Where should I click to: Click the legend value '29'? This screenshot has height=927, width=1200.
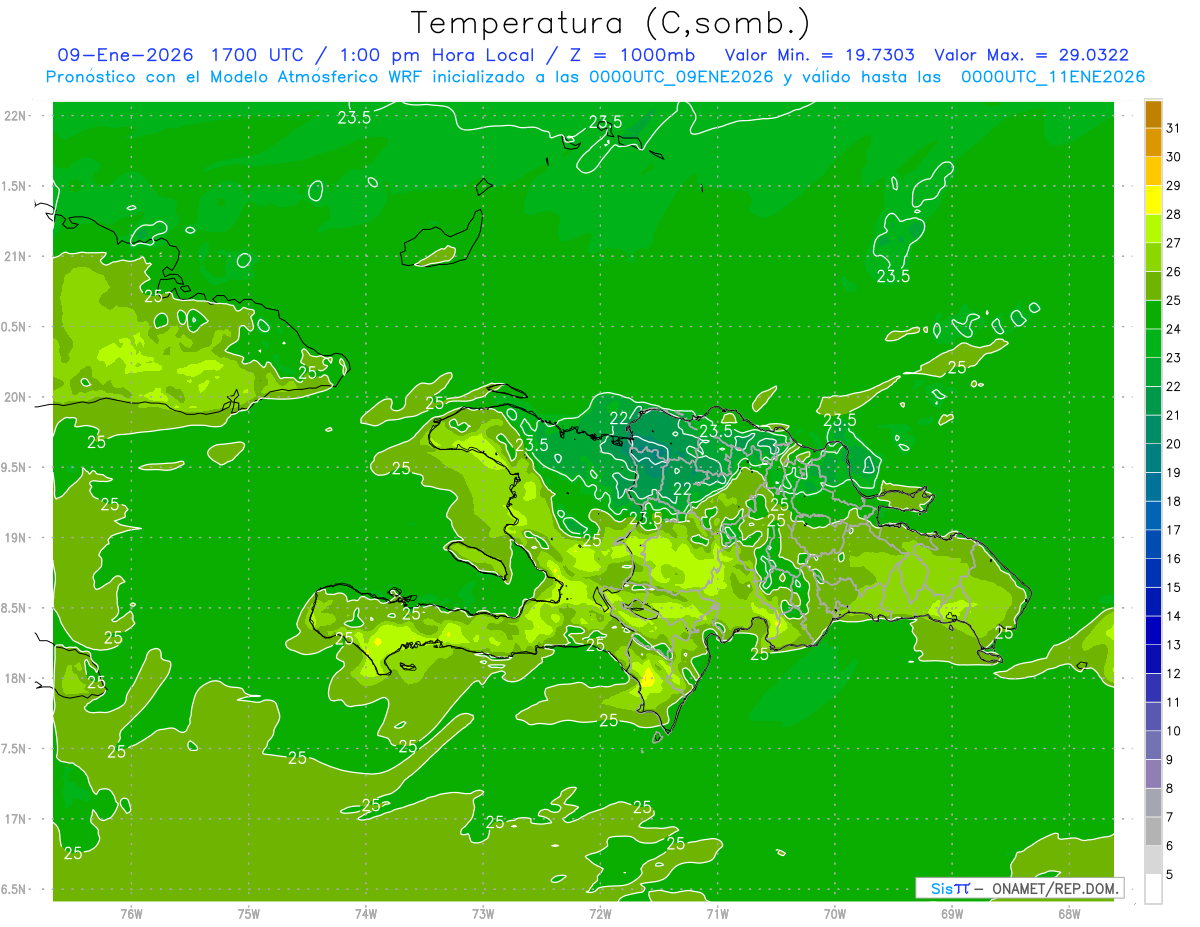coord(1174,185)
